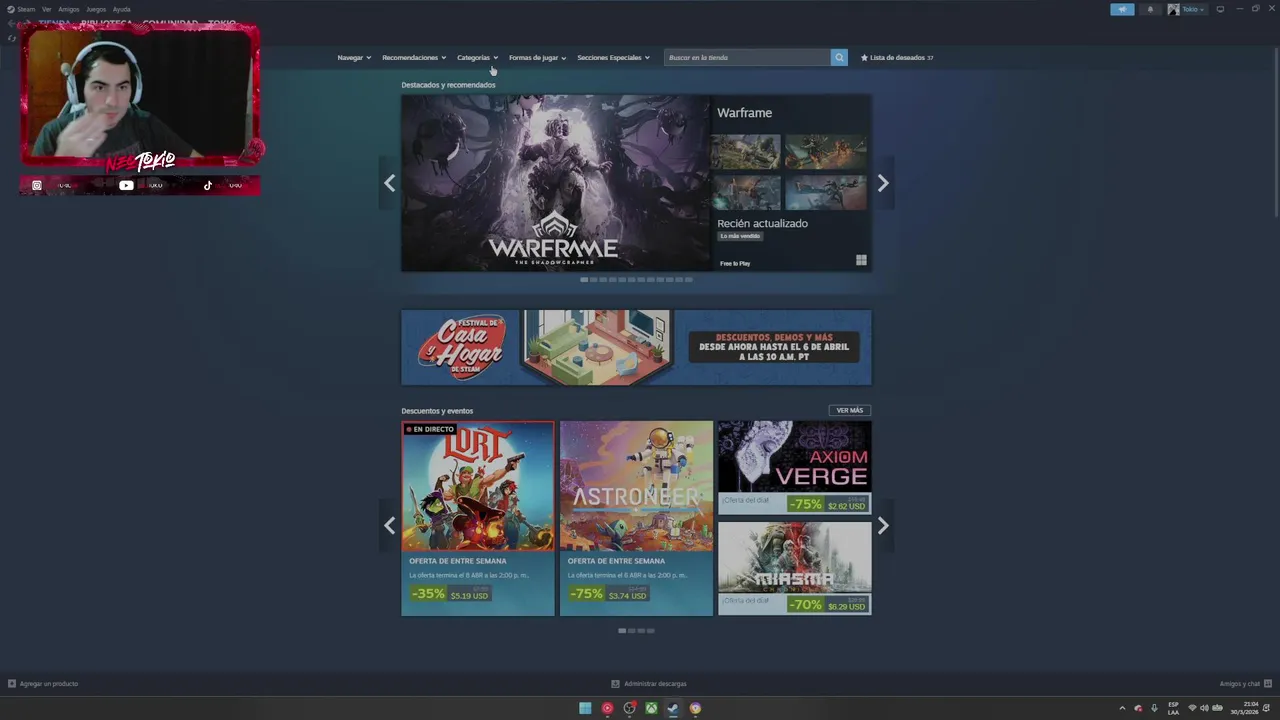Go to next featured game after Warframe
The image size is (1280, 720).
point(883,183)
